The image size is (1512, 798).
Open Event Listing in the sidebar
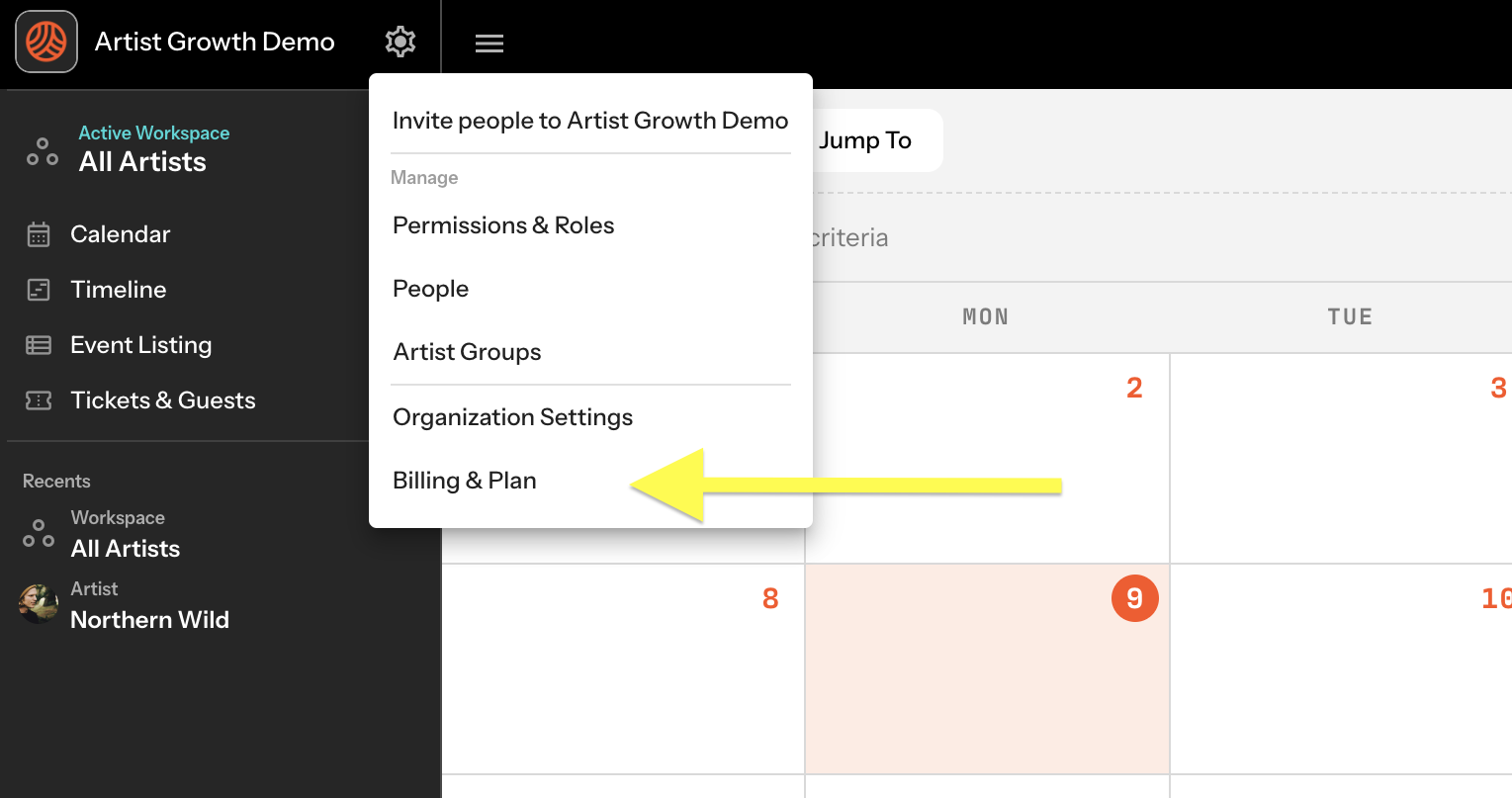(x=141, y=345)
